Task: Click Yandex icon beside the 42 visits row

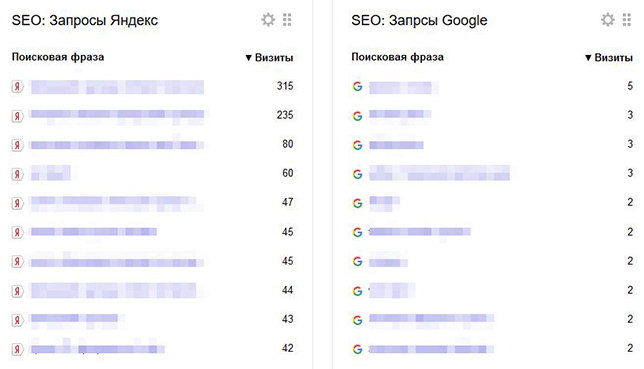Action: (17, 349)
